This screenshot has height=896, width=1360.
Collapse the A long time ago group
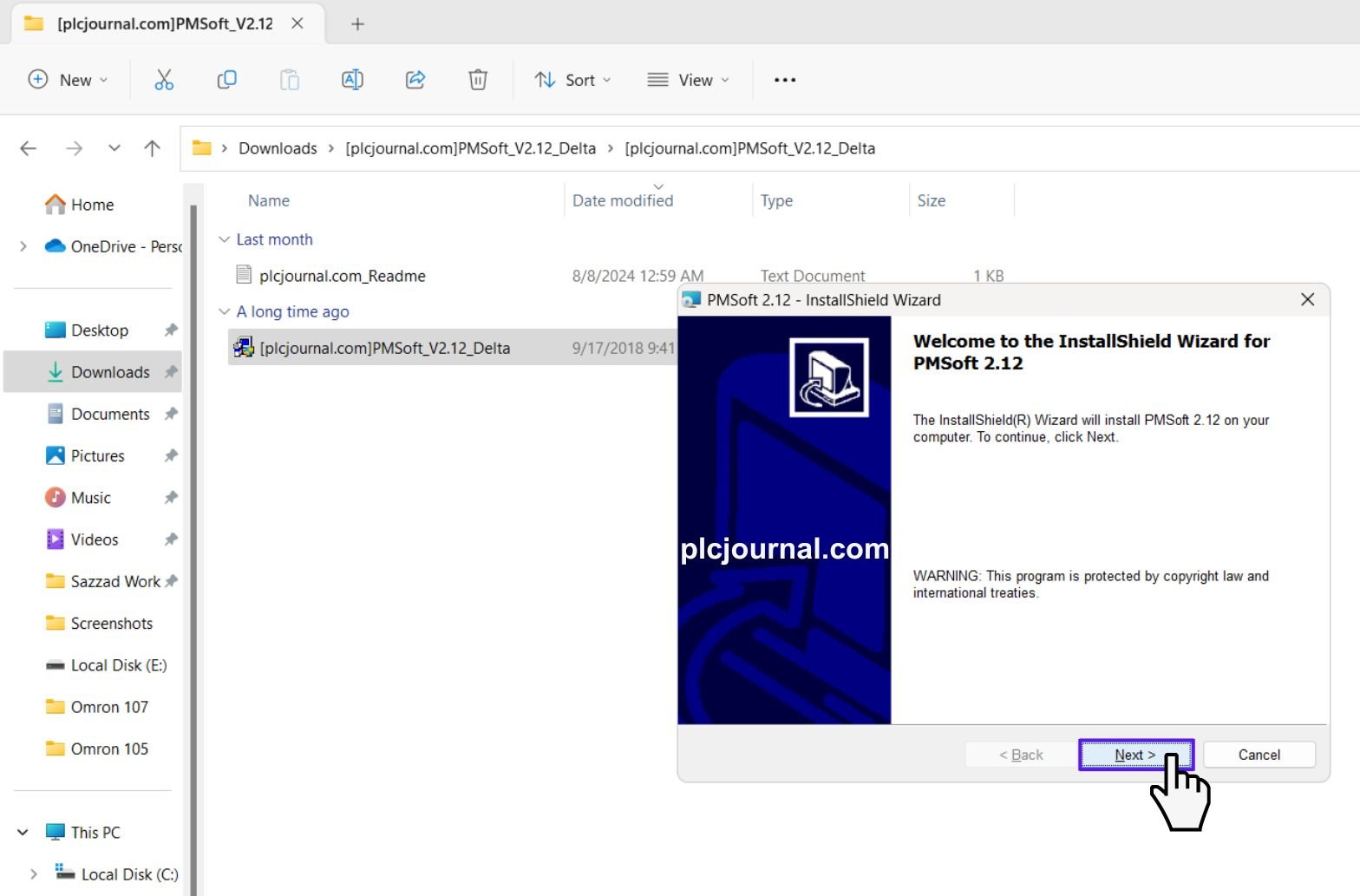(225, 311)
